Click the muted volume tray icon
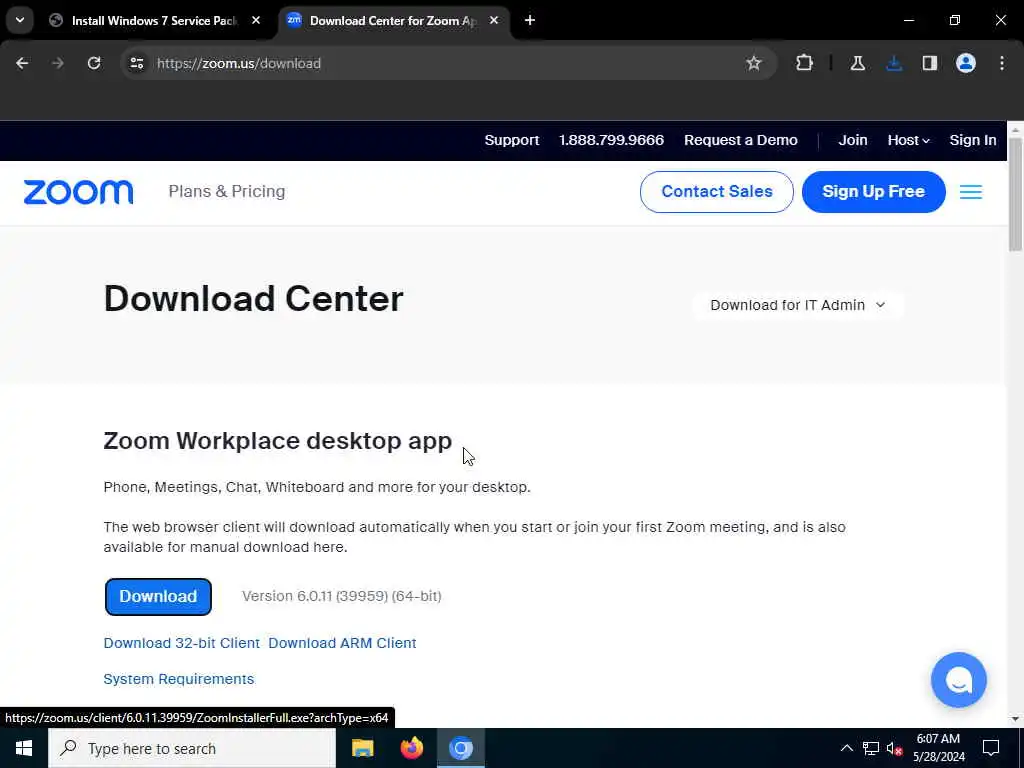The image size is (1024, 768). [894, 748]
